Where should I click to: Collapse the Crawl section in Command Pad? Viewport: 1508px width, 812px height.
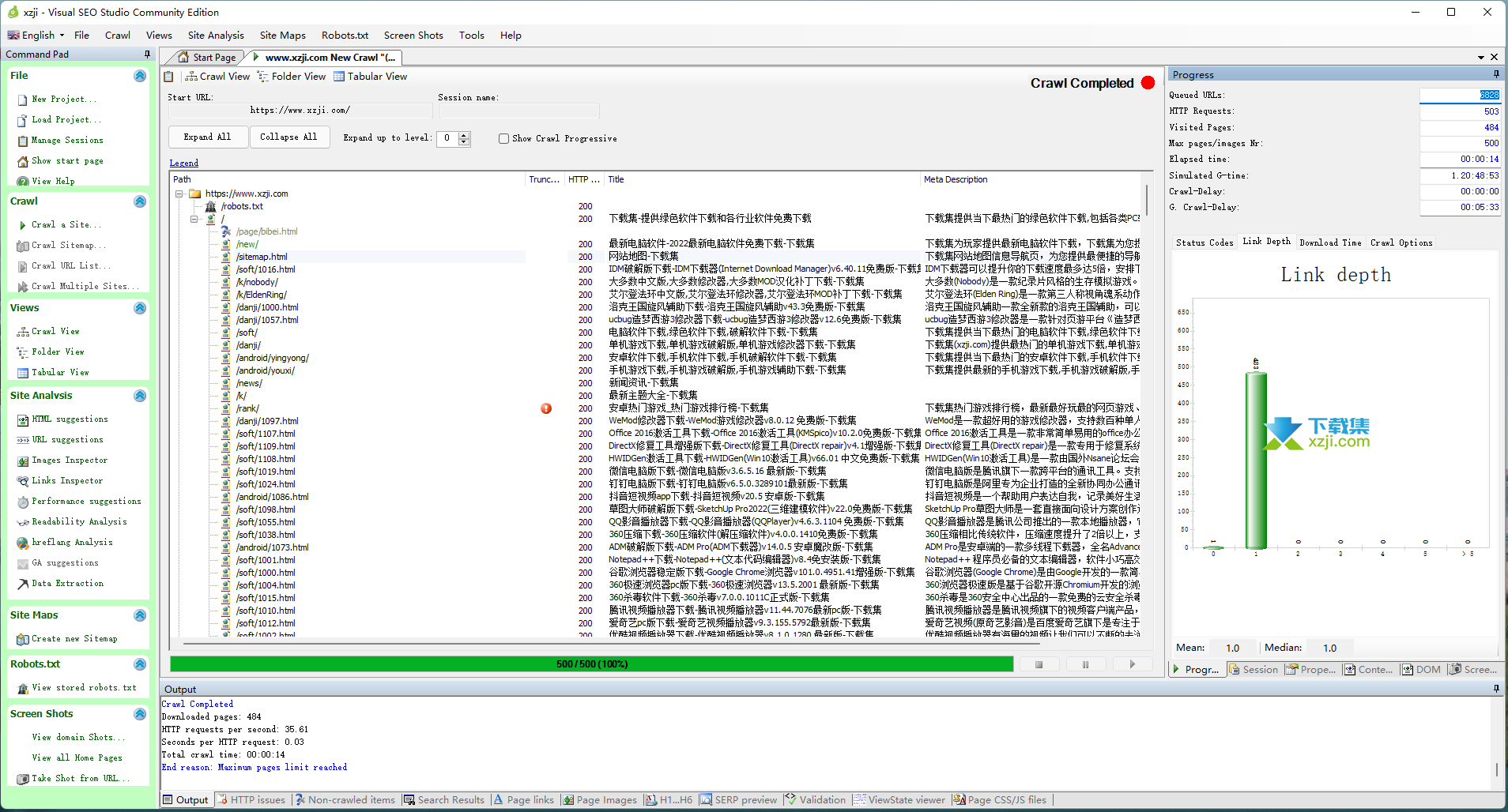(140, 201)
